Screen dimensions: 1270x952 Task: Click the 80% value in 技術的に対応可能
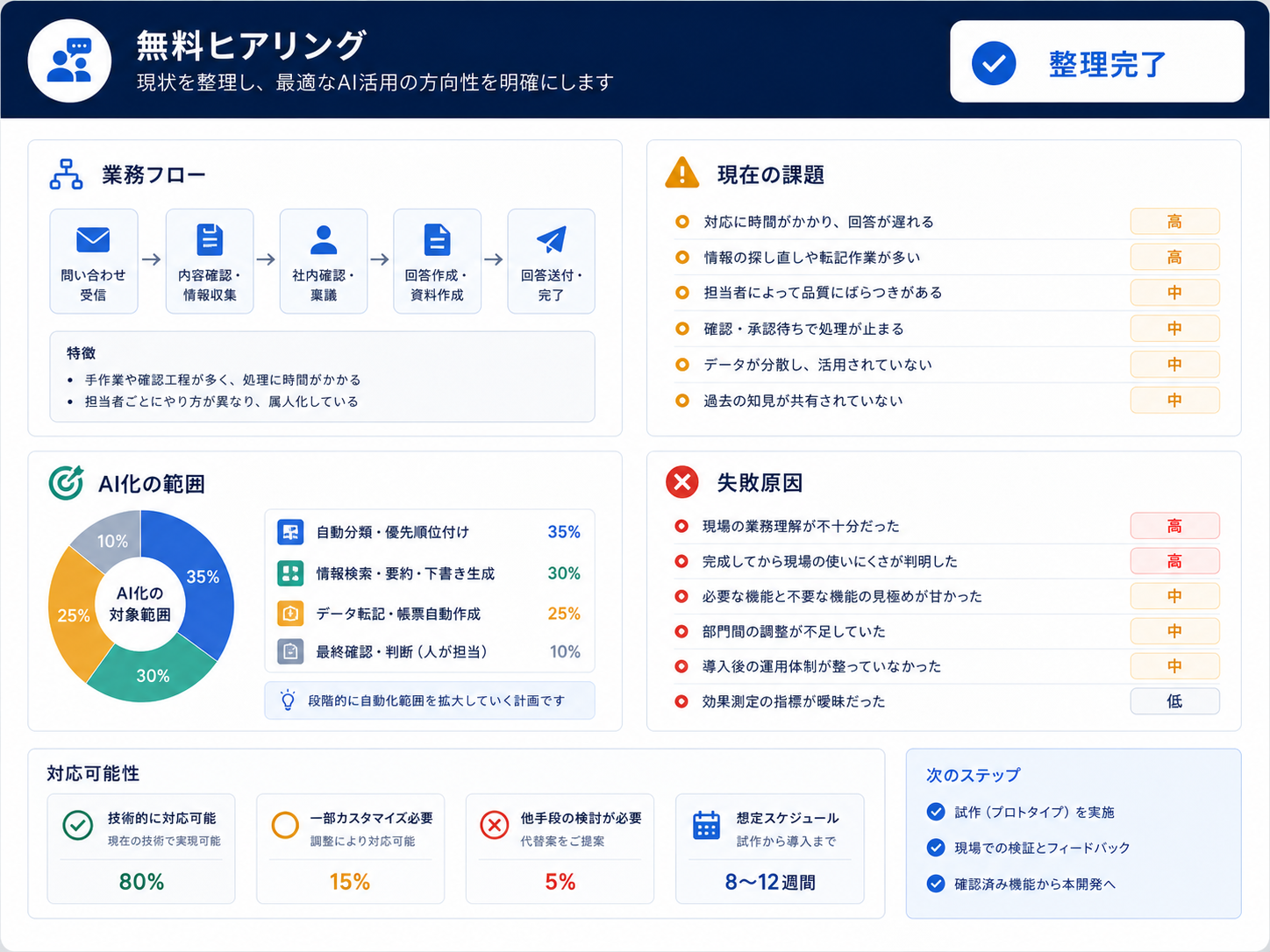[x=141, y=882]
